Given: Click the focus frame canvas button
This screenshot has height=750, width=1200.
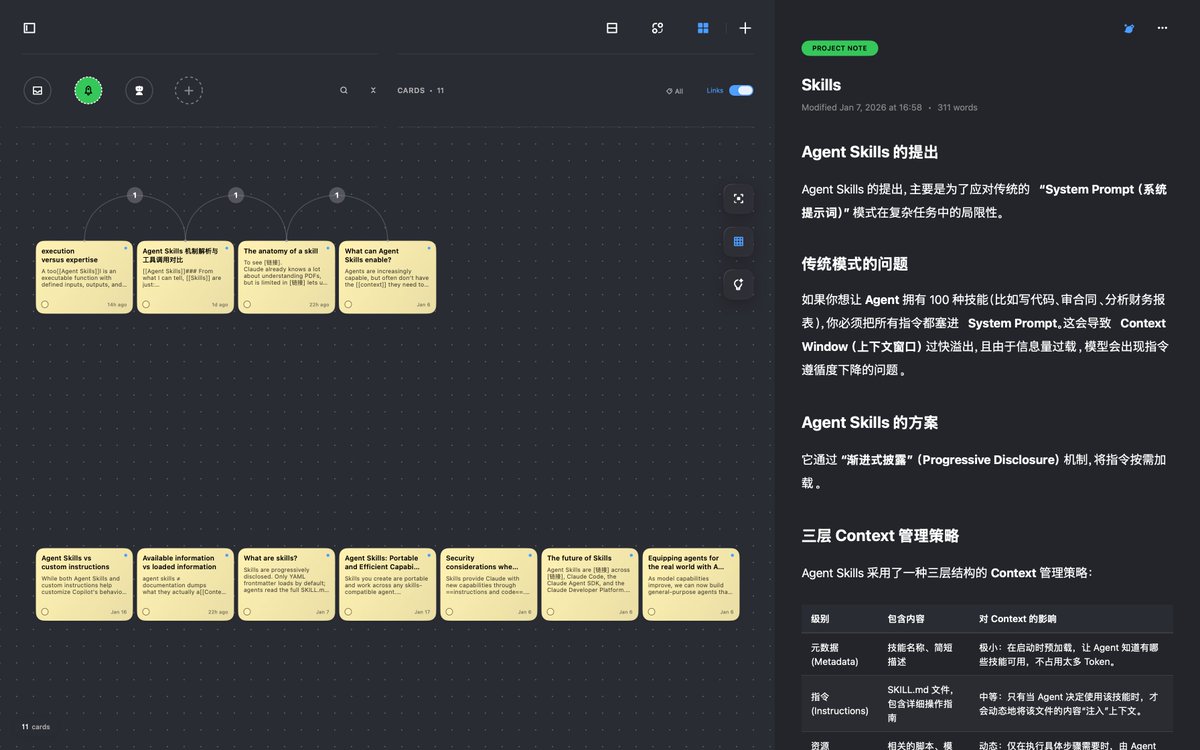Looking at the screenshot, I should click(x=739, y=198).
